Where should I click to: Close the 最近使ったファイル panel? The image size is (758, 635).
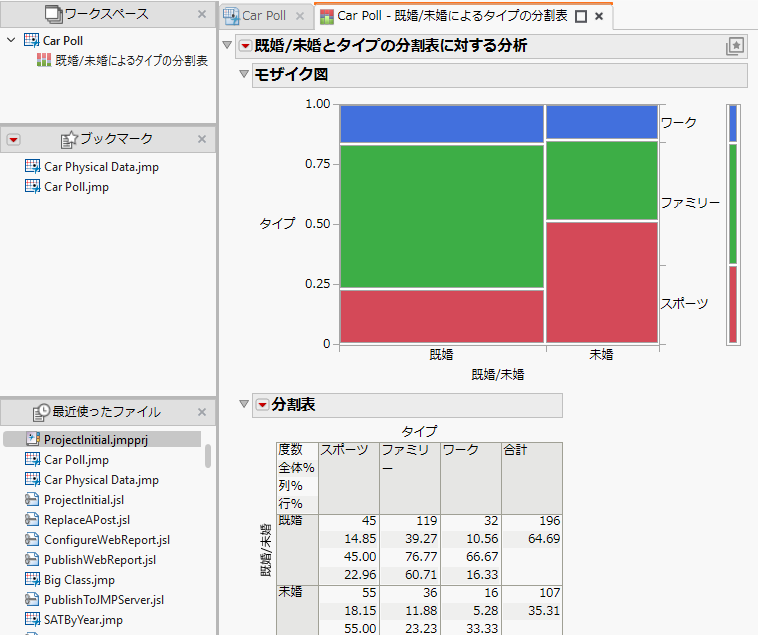(x=202, y=412)
